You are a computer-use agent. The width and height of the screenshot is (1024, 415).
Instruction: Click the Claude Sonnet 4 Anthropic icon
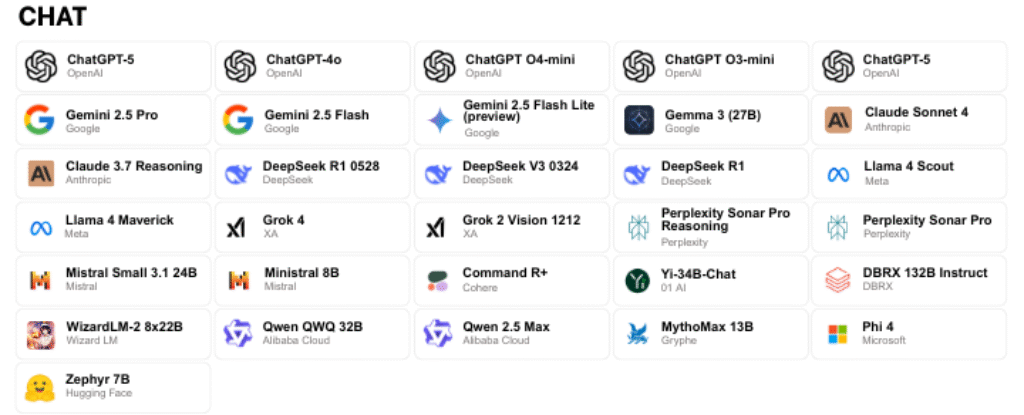837,120
